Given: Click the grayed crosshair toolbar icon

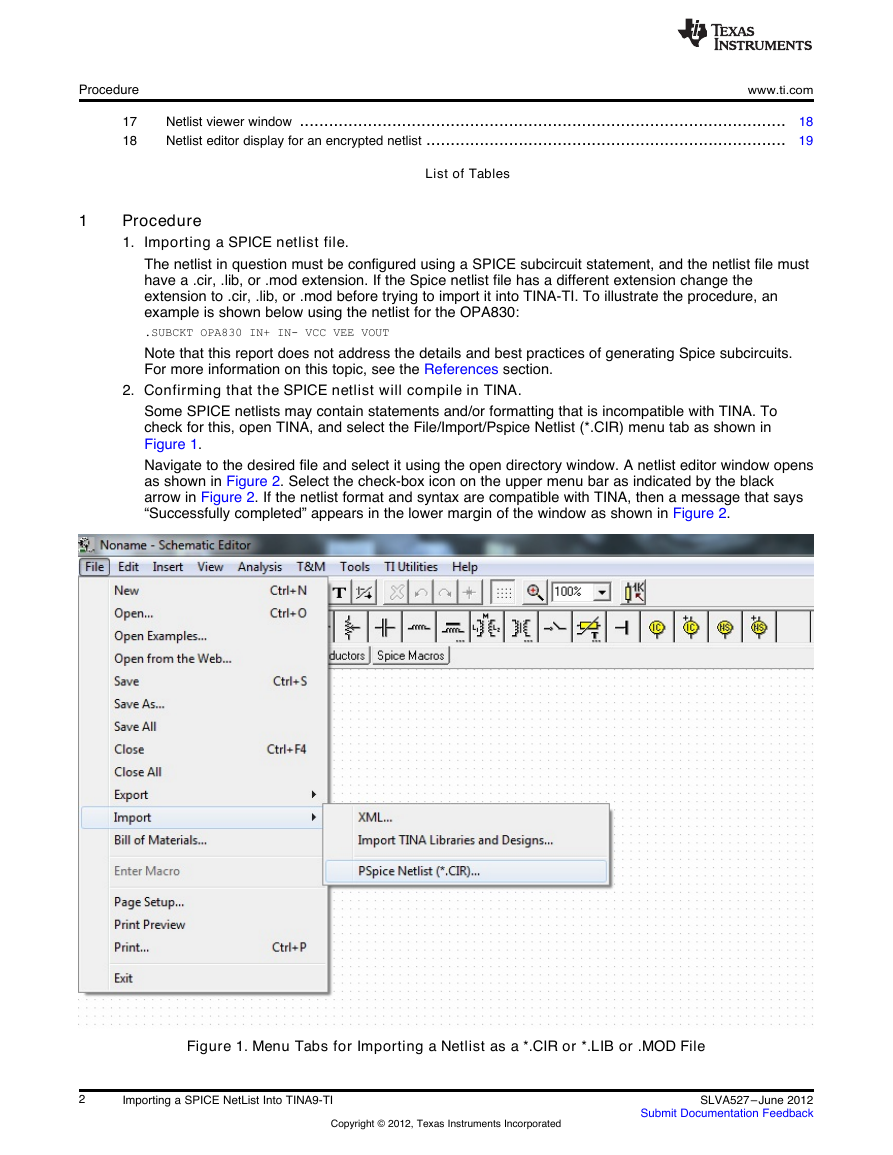Looking at the screenshot, I should [x=469, y=592].
